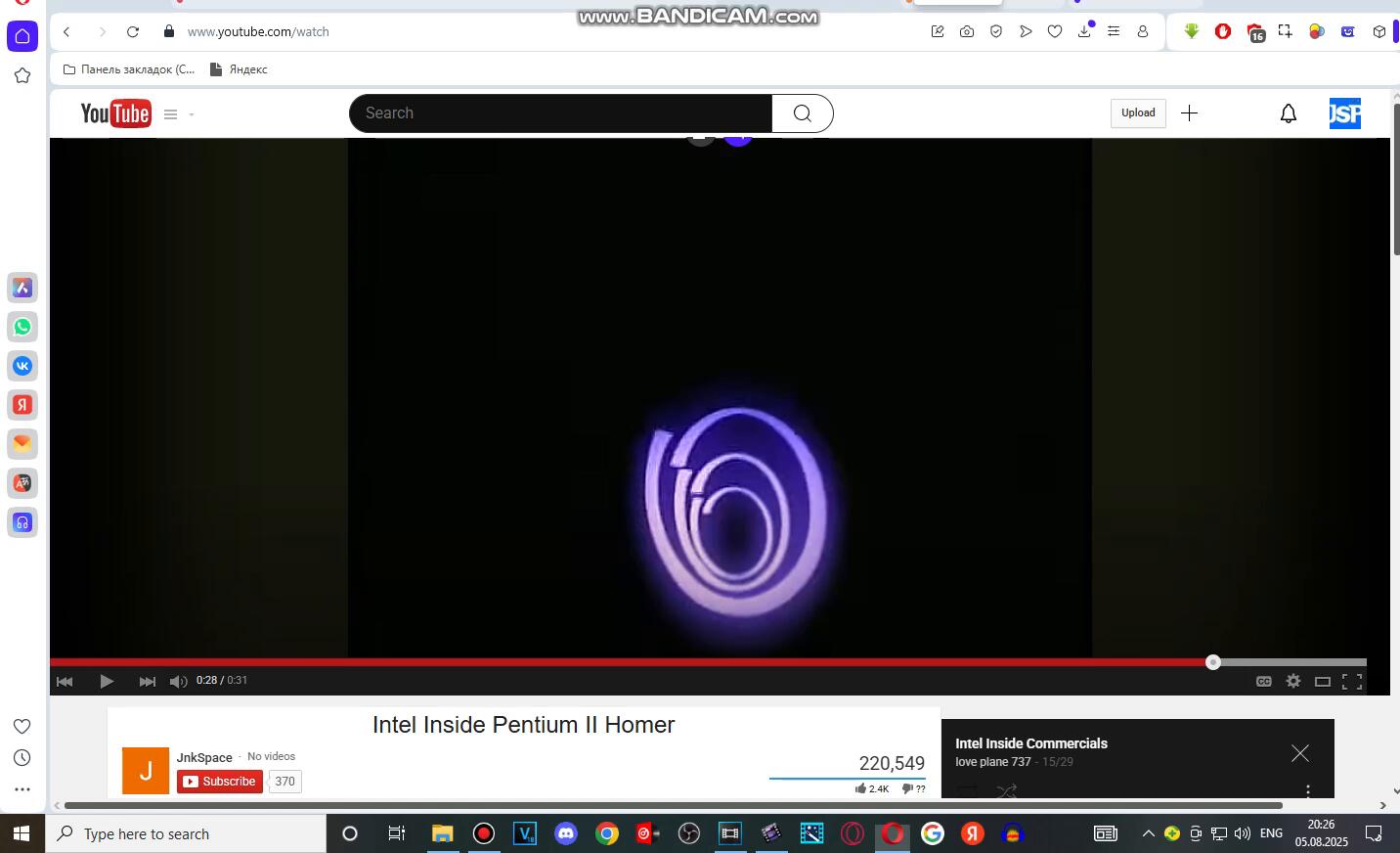Viewport: 1400px width, 853px height.
Task: Play the paused video
Action: click(x=107, y=681)
